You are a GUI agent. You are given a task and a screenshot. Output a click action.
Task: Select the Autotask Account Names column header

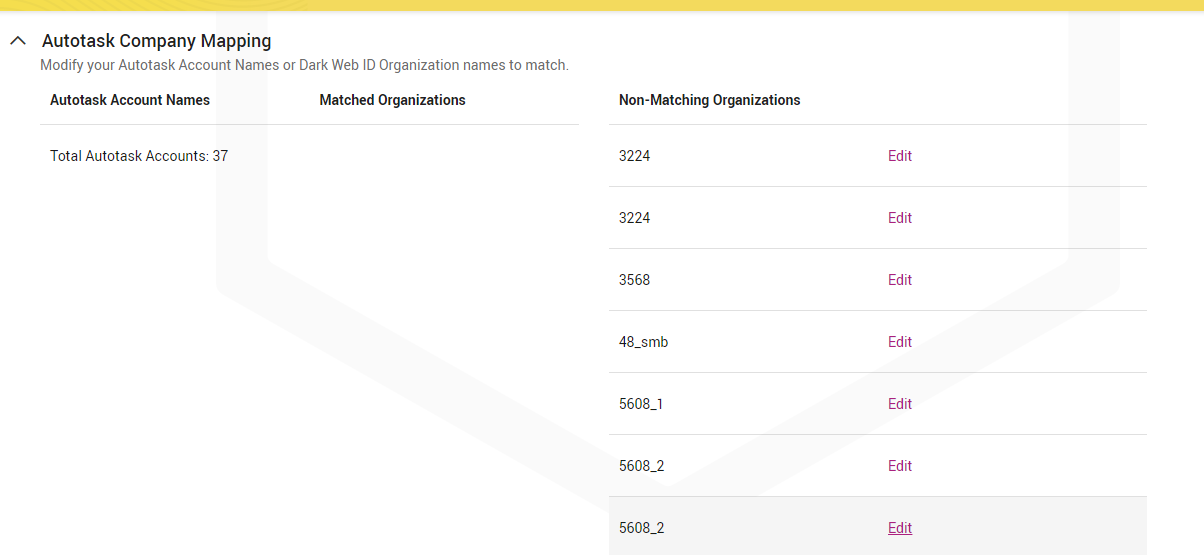pyautogui.click(x=130, y=100)
